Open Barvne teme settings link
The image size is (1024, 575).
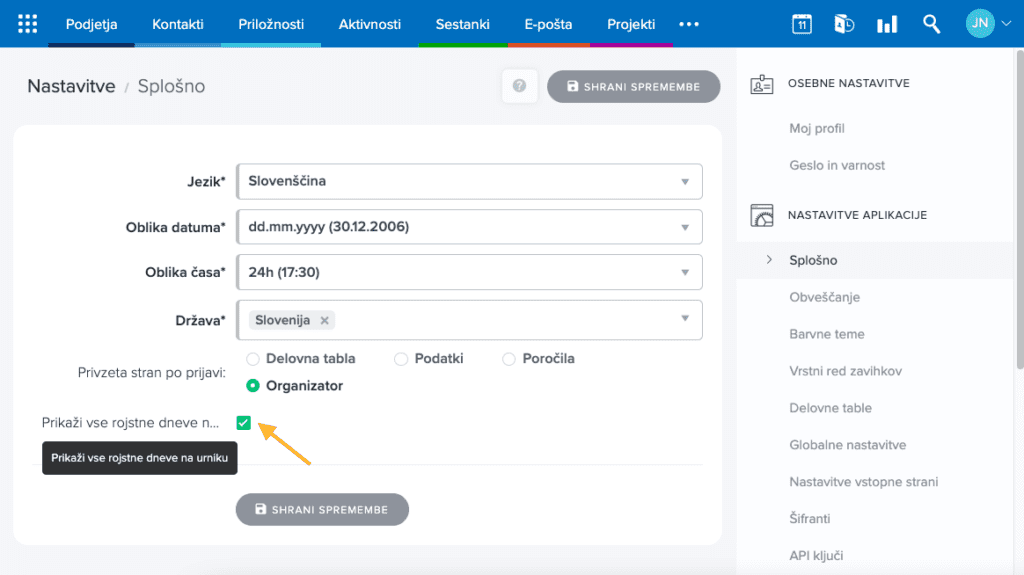(826, 334)
